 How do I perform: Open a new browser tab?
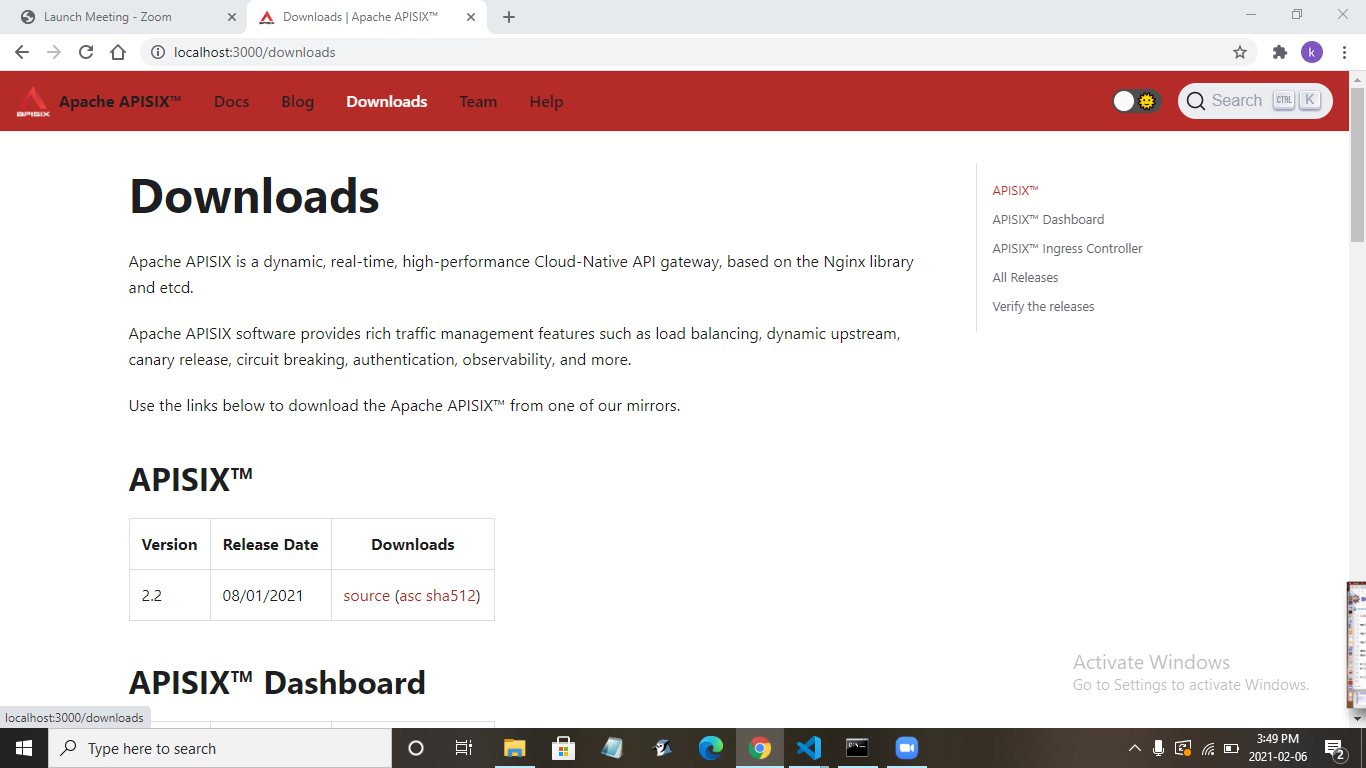tap(509, 17)
